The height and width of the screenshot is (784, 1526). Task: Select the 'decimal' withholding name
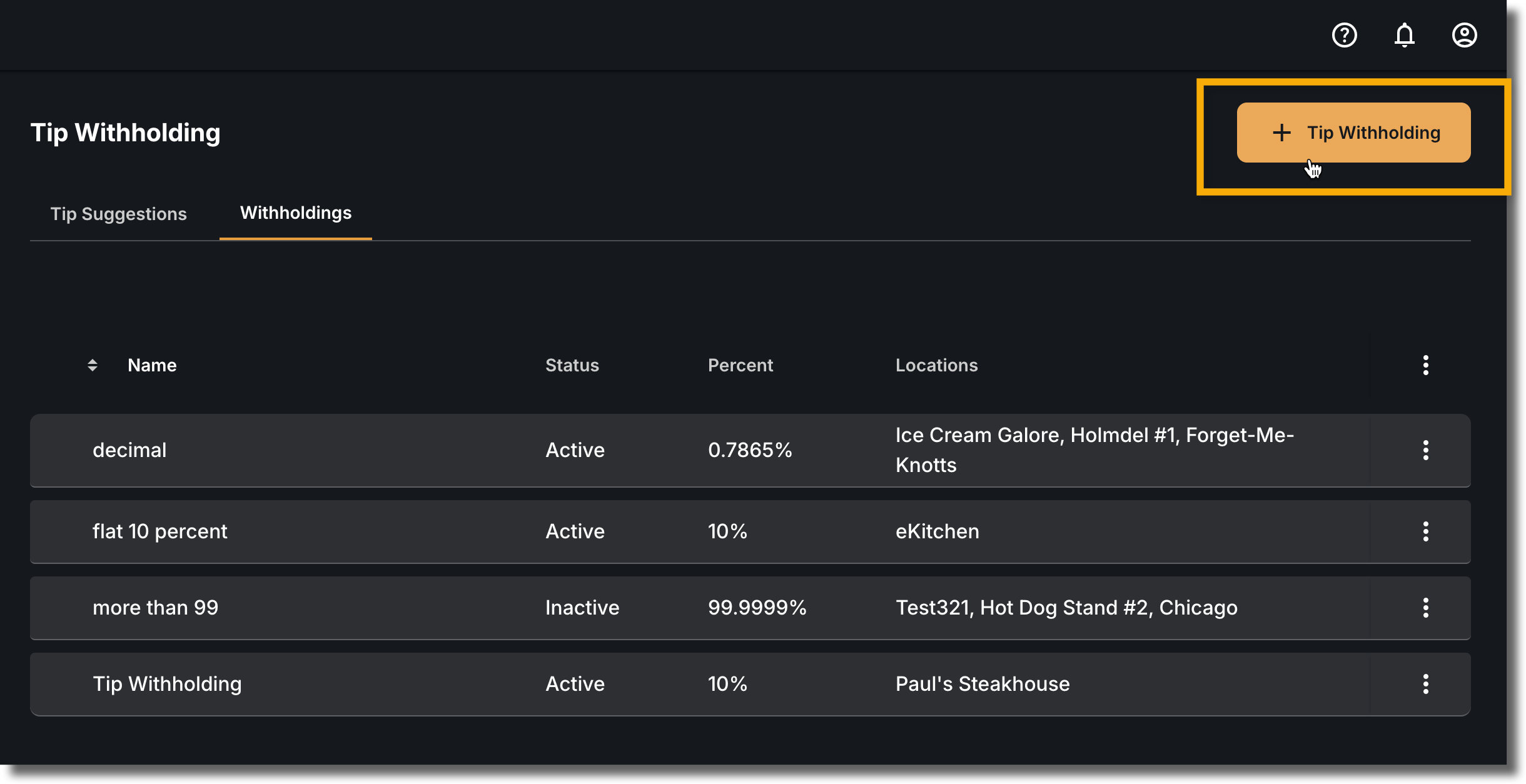pos(129,450)
